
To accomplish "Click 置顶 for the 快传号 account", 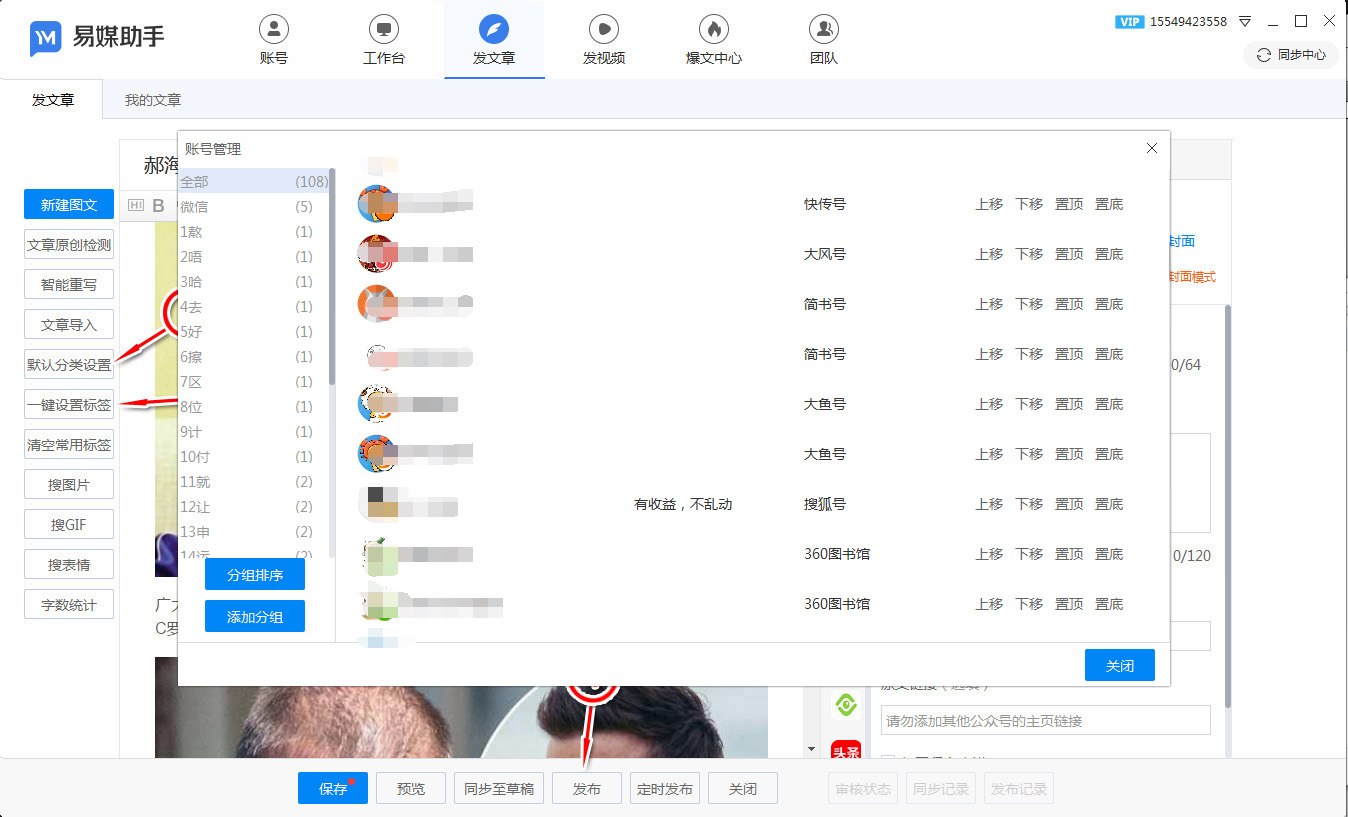I will (1069, 204).
